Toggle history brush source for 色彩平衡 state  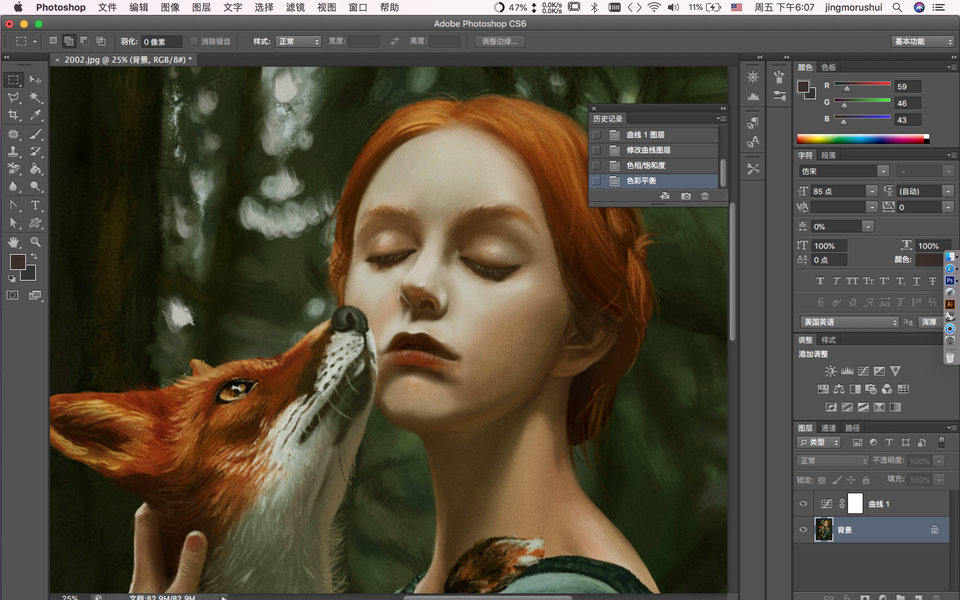click(x=596, y=181)
